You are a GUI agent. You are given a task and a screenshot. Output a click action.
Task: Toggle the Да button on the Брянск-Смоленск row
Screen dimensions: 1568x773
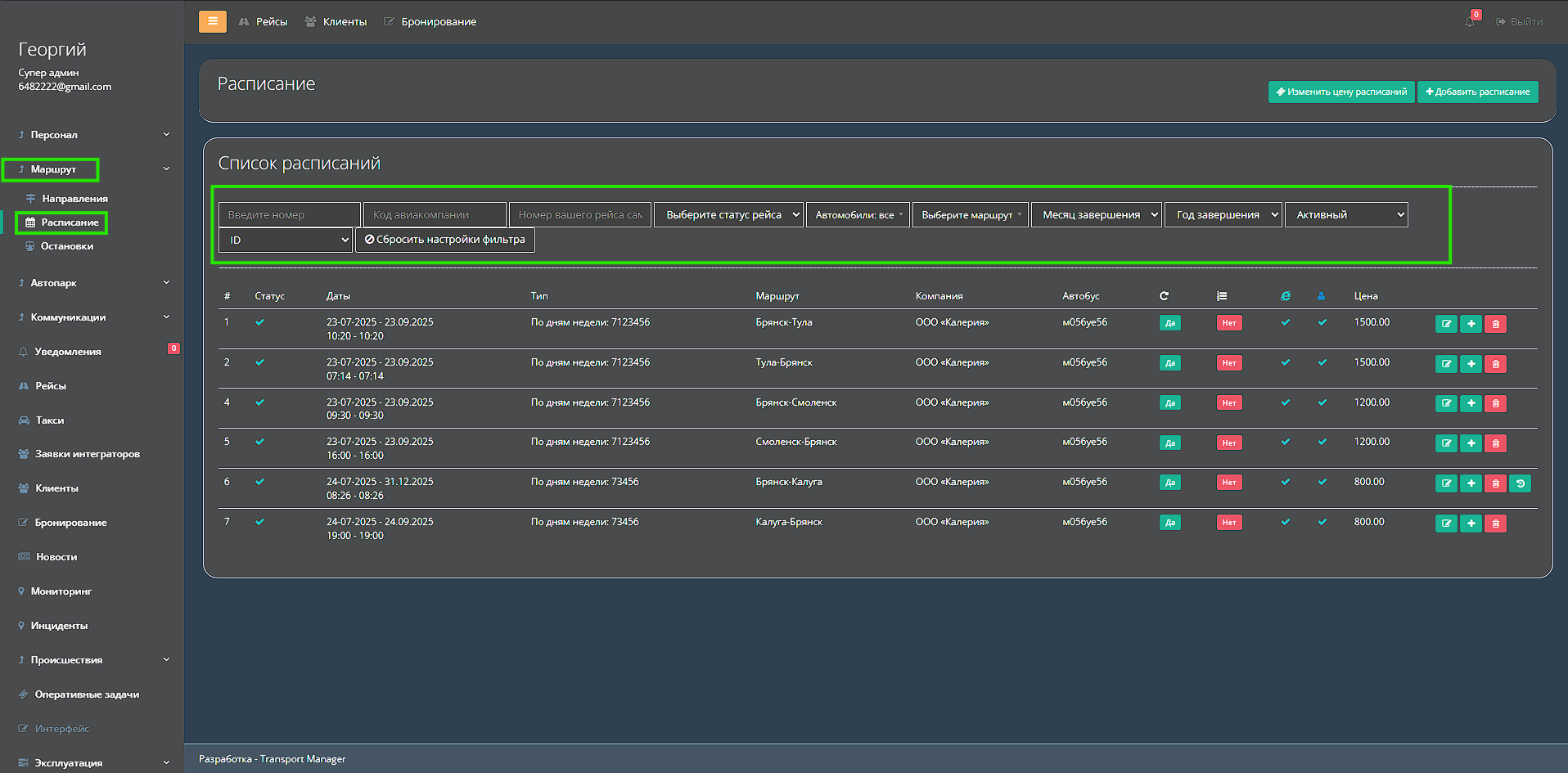coord(1169,402)
